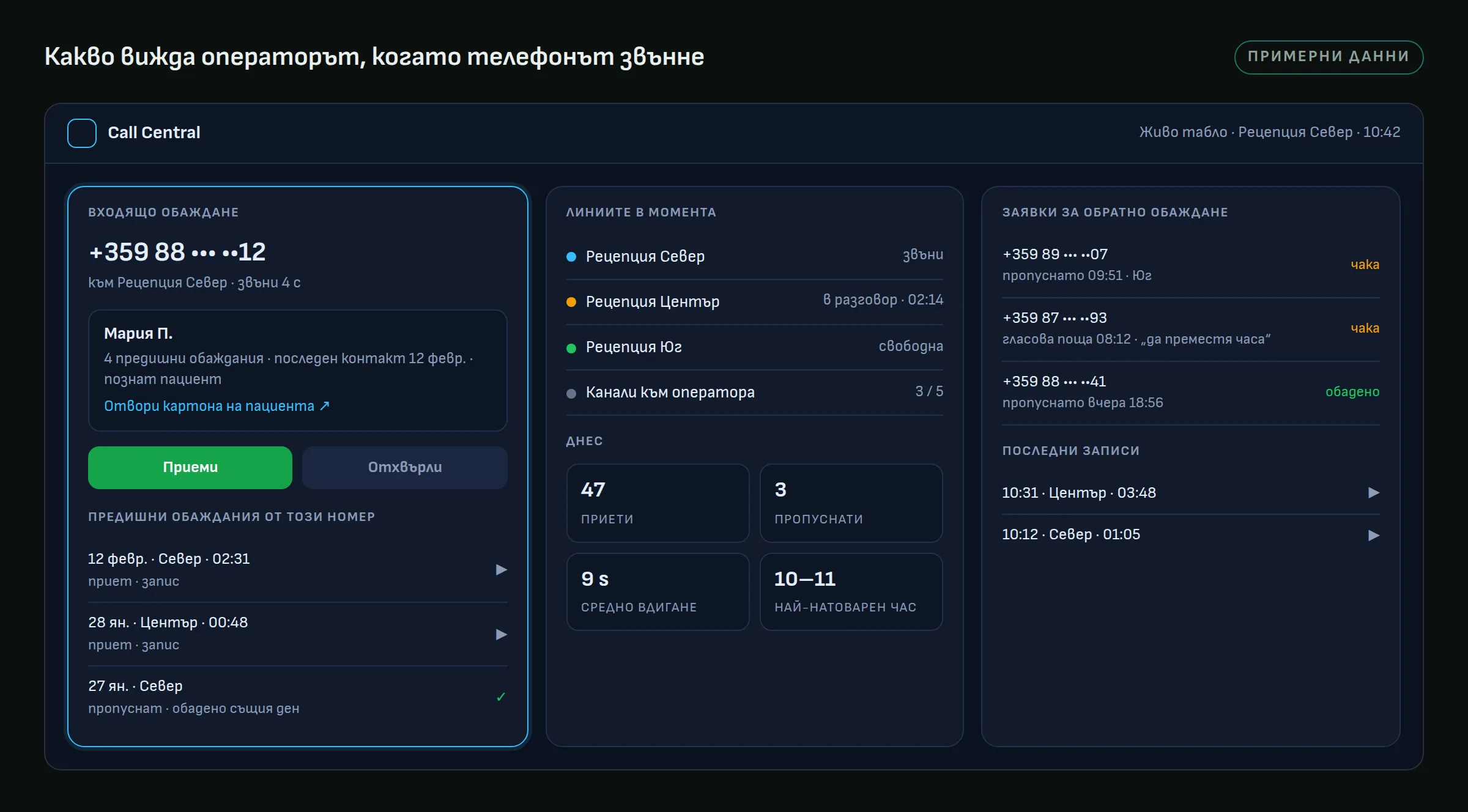Click the caller name Мария П.
This screenshot has width=1468, height=812.
pyautogui.click(x=138, y=333)
